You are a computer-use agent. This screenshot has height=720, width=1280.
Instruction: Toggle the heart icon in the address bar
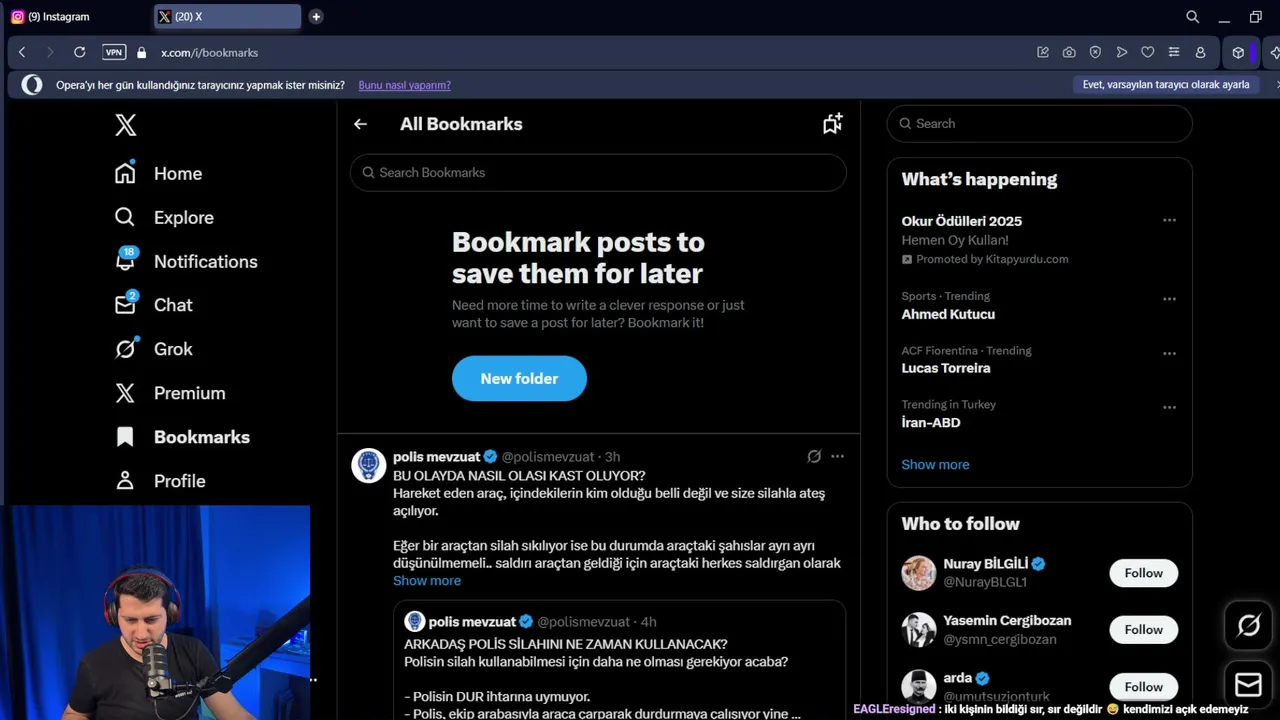point(1147,52)
